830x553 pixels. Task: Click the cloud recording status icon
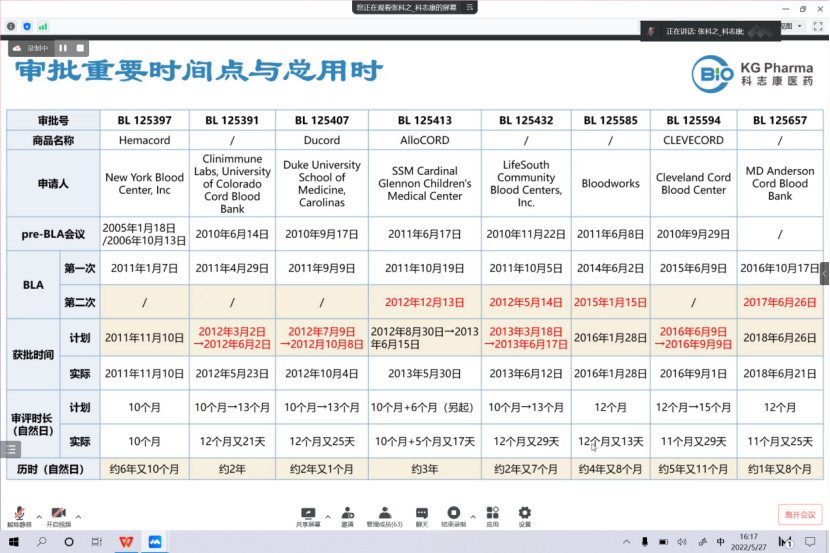(17, 48)
